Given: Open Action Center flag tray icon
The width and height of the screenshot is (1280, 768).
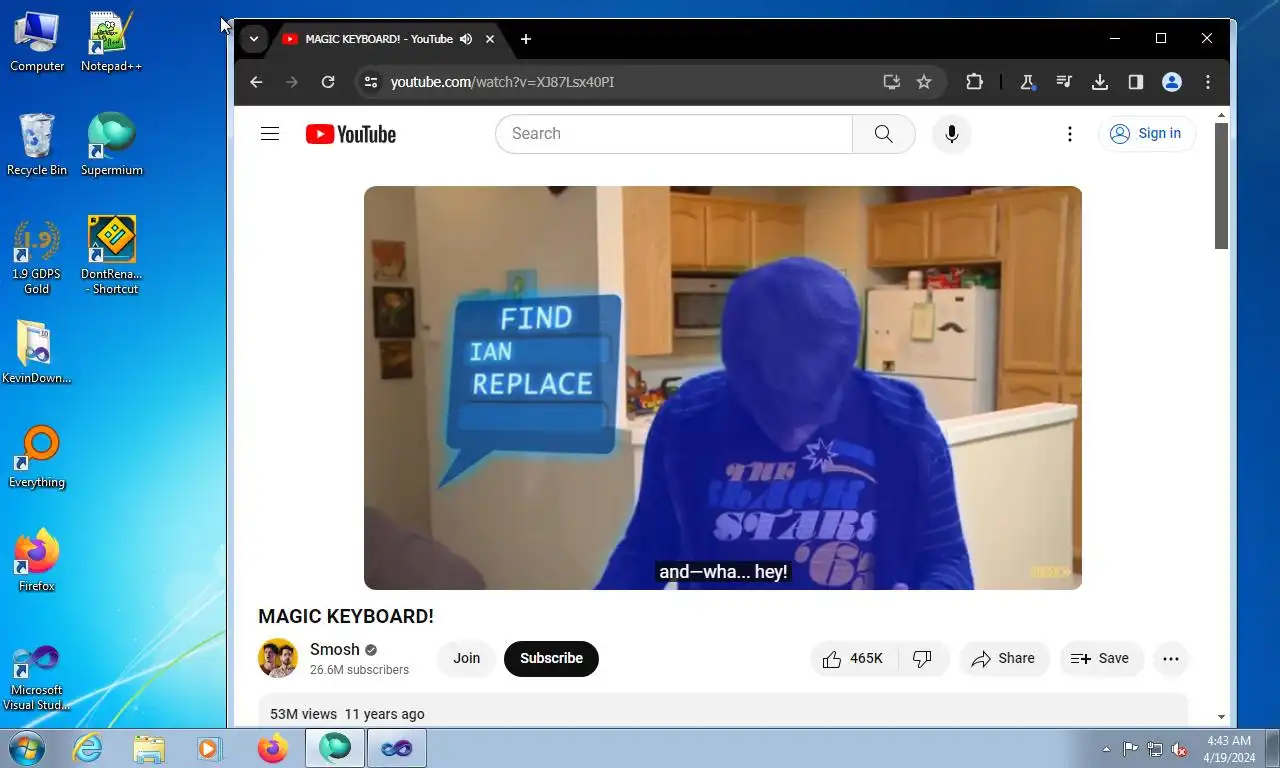Looking at the screenshot, I should pyautogui.click(x=1130, y=749).
